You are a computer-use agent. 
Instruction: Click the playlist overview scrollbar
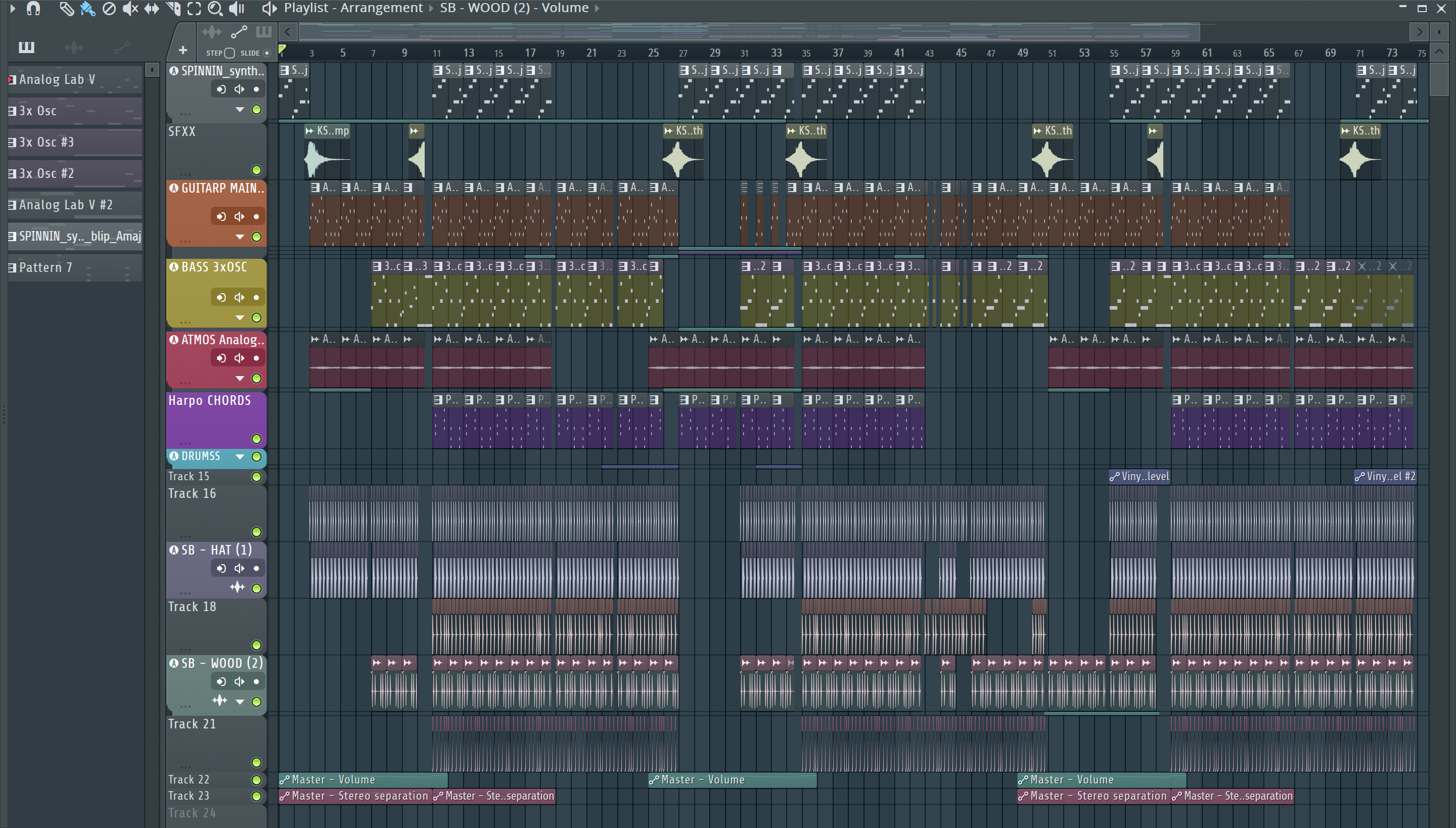point(750,32)
